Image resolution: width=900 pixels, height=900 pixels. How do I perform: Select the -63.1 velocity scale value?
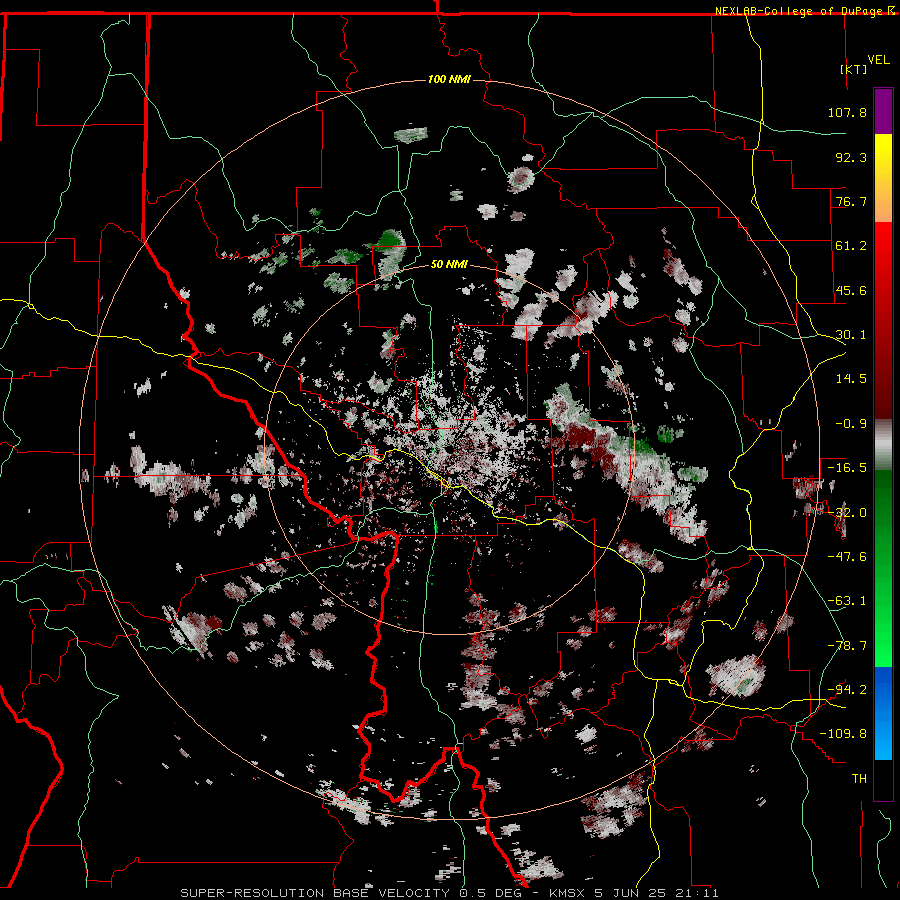click(847, 601)
